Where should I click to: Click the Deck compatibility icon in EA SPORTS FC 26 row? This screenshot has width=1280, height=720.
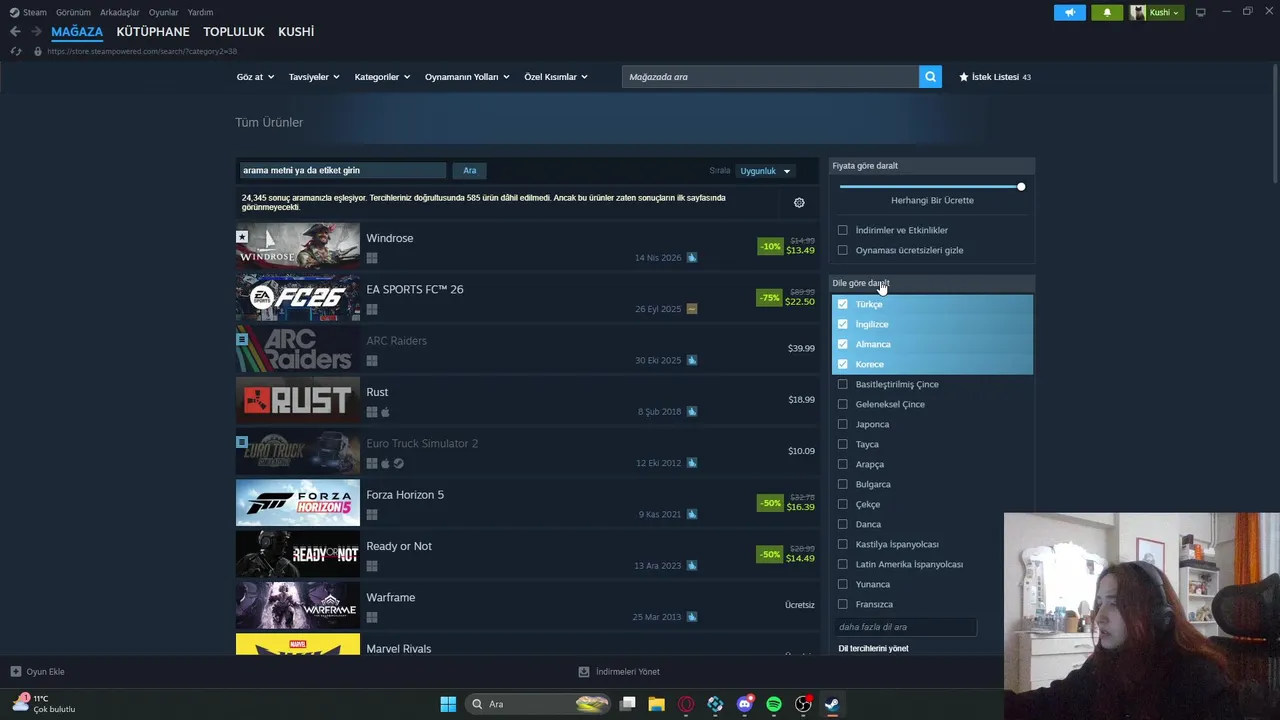[x=692, y=309]
